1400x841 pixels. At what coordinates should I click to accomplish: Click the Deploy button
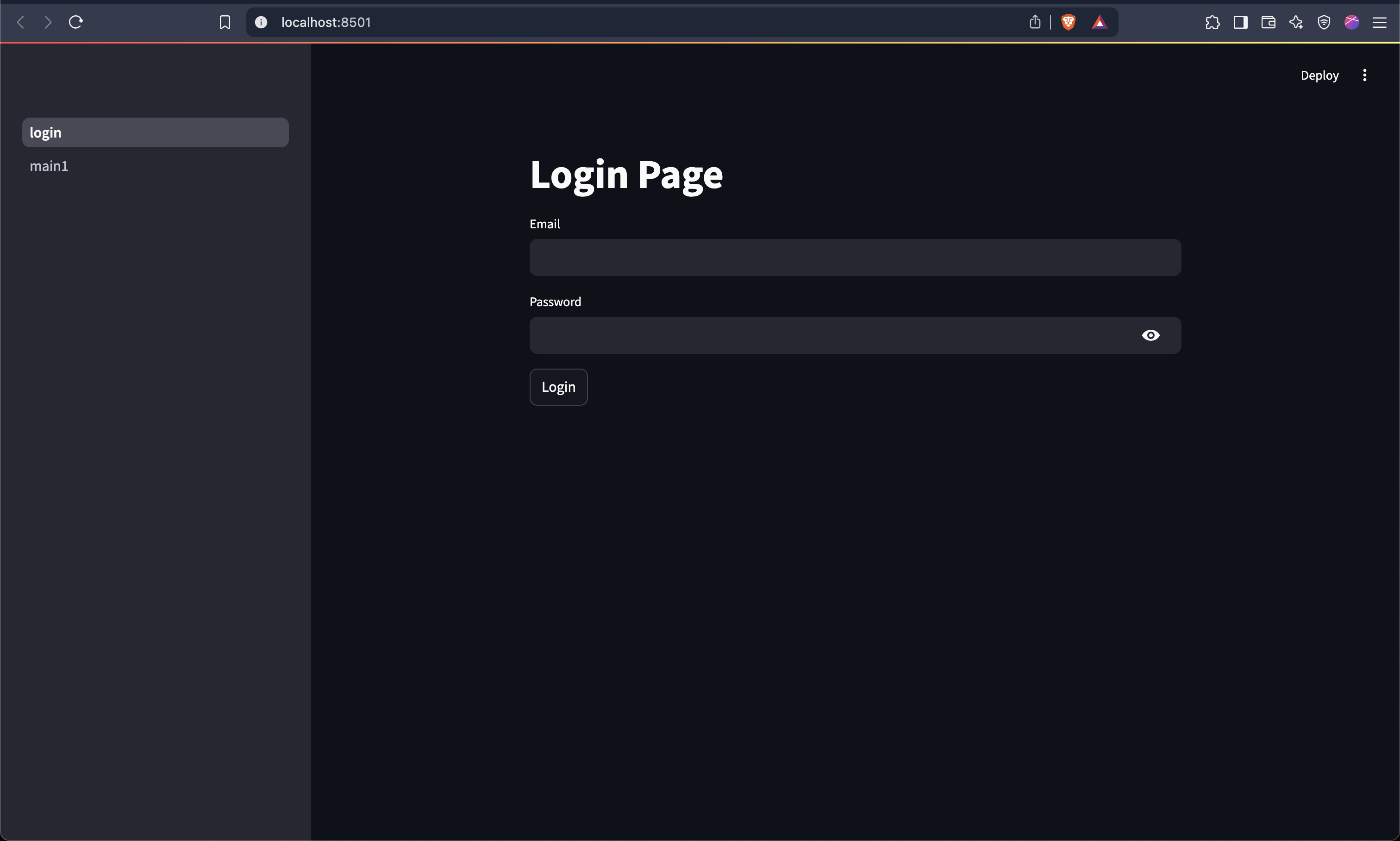(1319, 75)
